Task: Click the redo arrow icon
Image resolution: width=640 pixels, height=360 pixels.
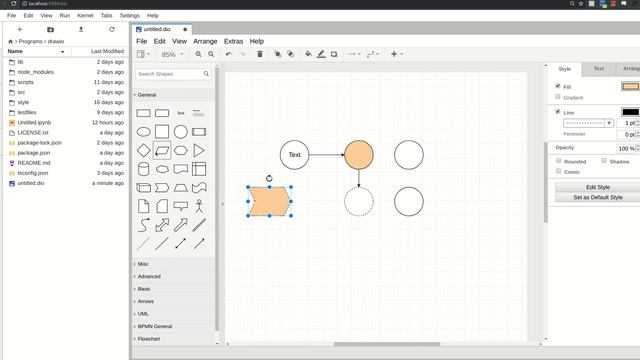Action: click(242, 54)
